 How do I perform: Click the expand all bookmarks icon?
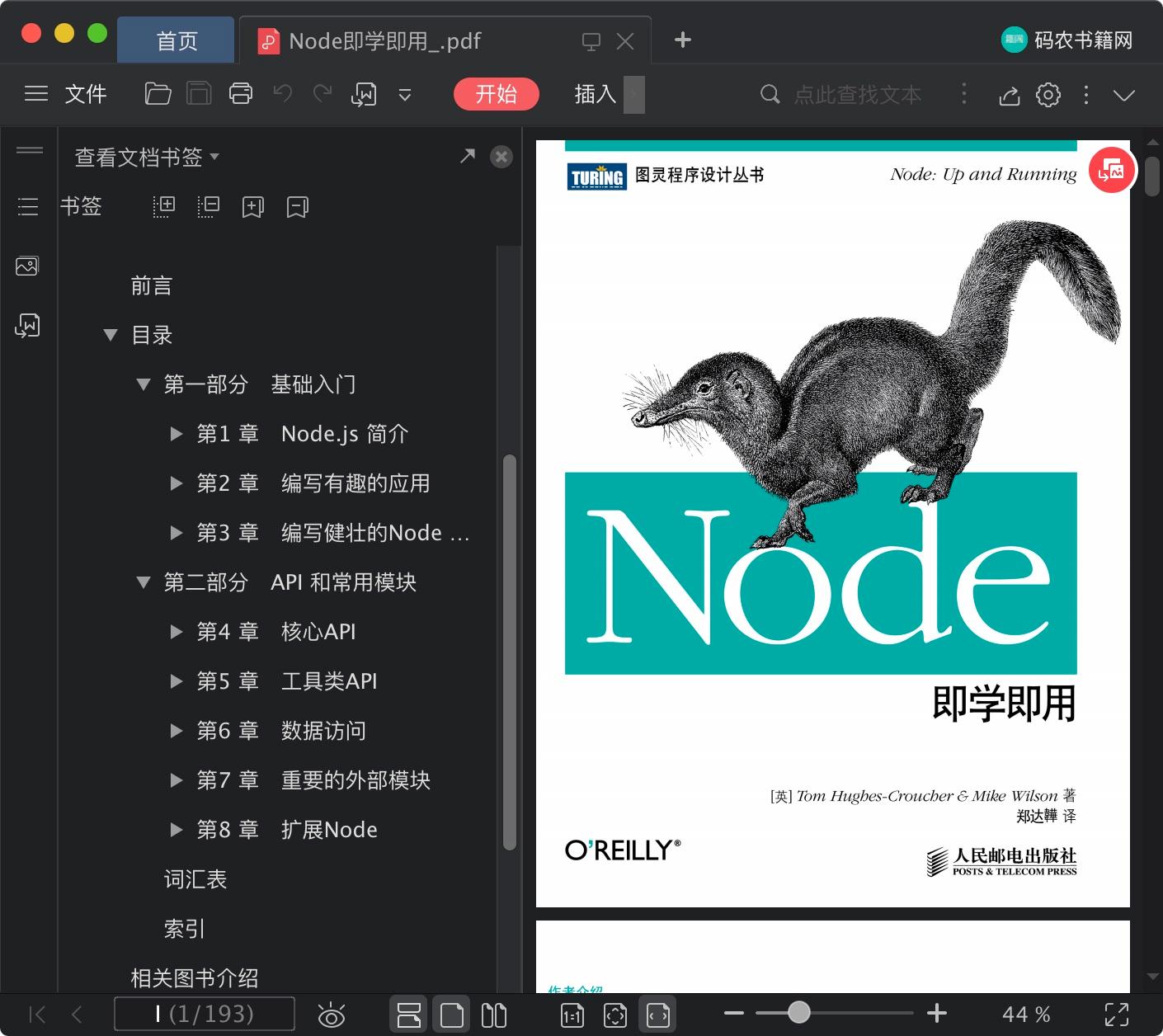pos(164,206)
